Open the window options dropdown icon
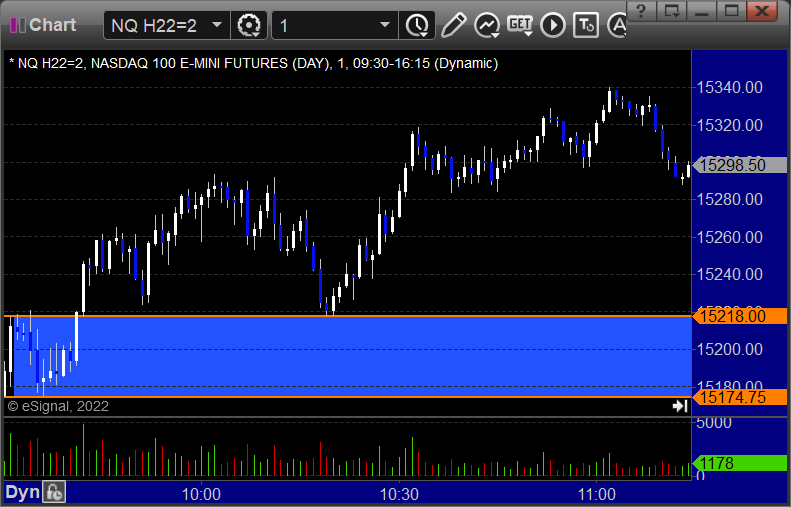The image size is (791, 507). click(672, 11)
